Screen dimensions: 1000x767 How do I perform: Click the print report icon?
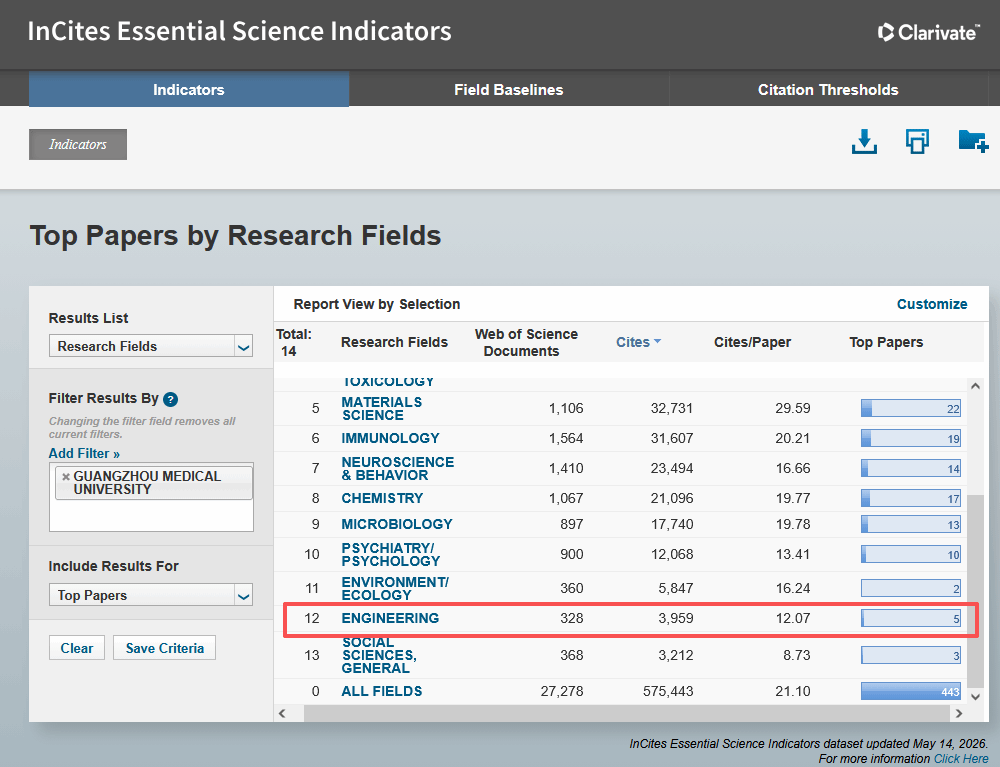pos(917,142)
